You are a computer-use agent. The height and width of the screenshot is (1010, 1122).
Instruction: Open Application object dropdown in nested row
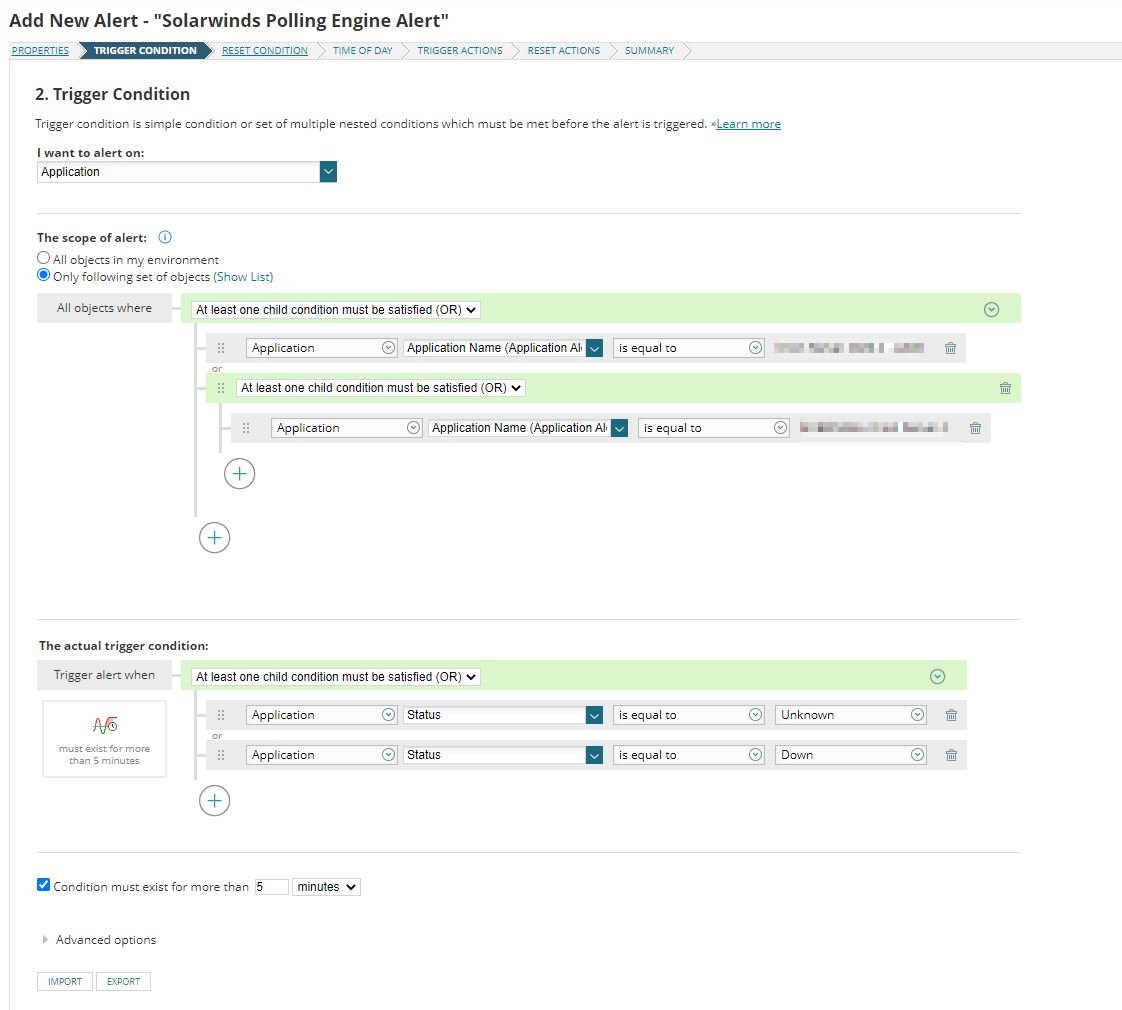[x=346, y=428]
